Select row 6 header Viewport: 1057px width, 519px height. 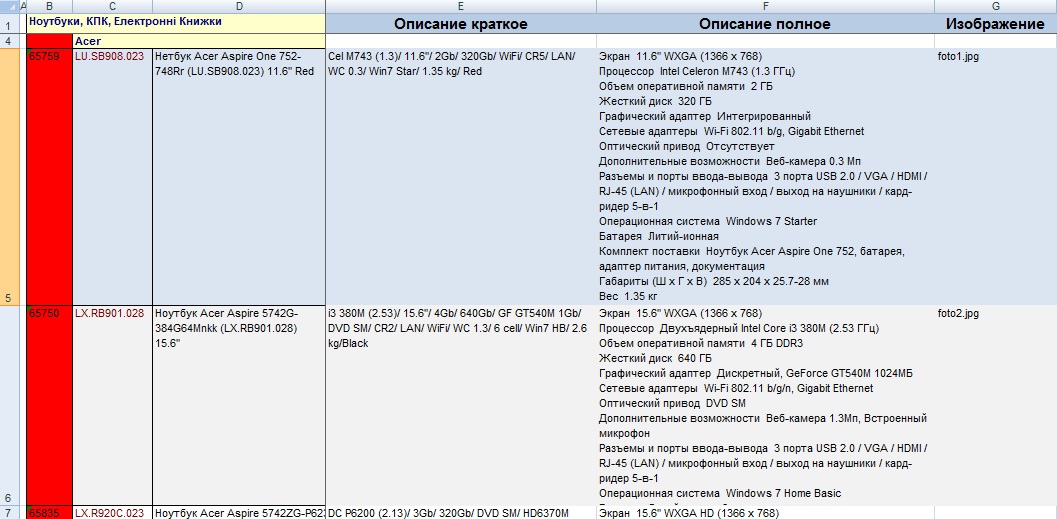9,405
